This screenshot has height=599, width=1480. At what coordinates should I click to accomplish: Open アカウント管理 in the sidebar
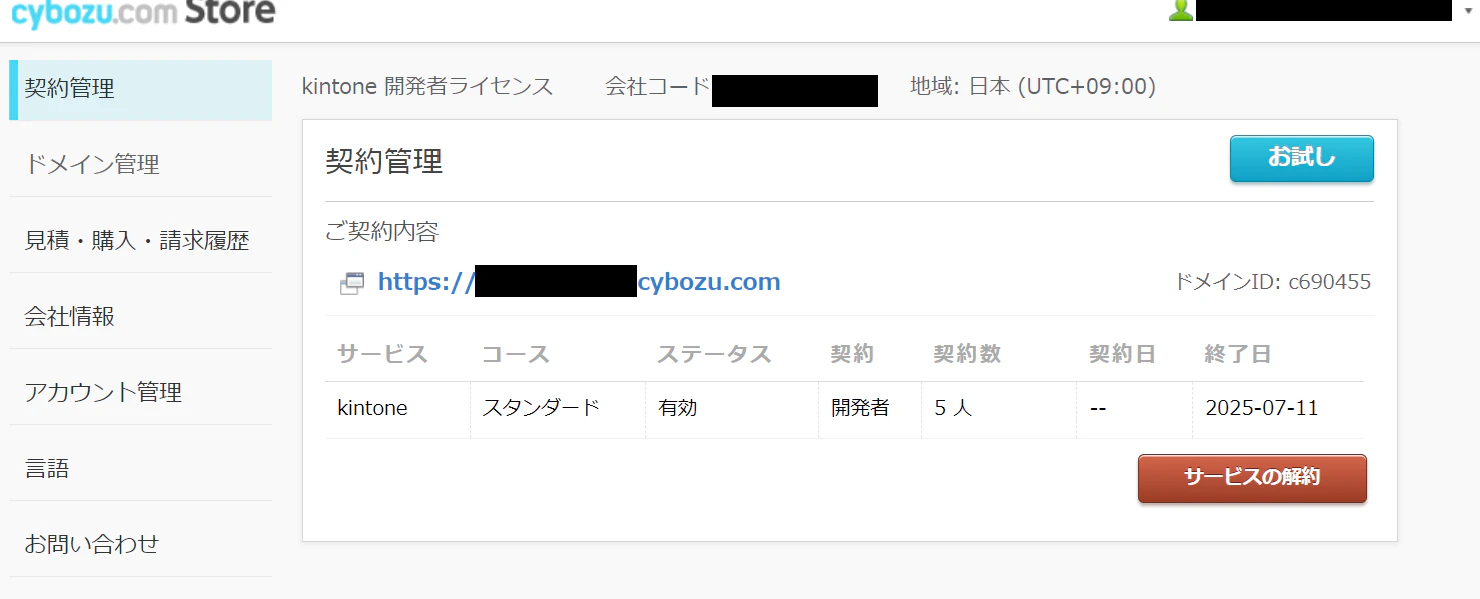click(x=140, y=392)
